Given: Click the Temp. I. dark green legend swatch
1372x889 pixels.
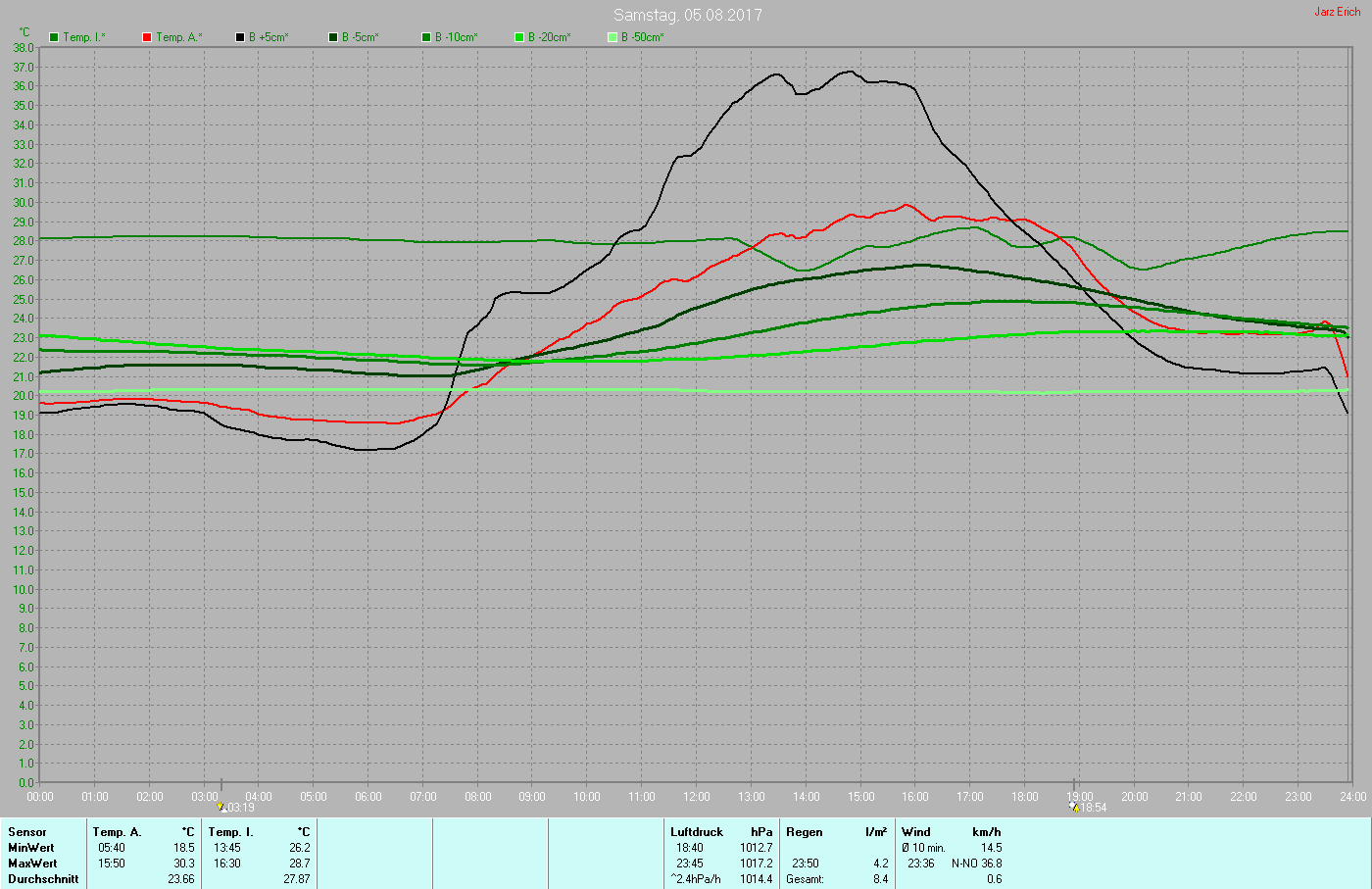Looking at the screenshot, I should point(54,37).
